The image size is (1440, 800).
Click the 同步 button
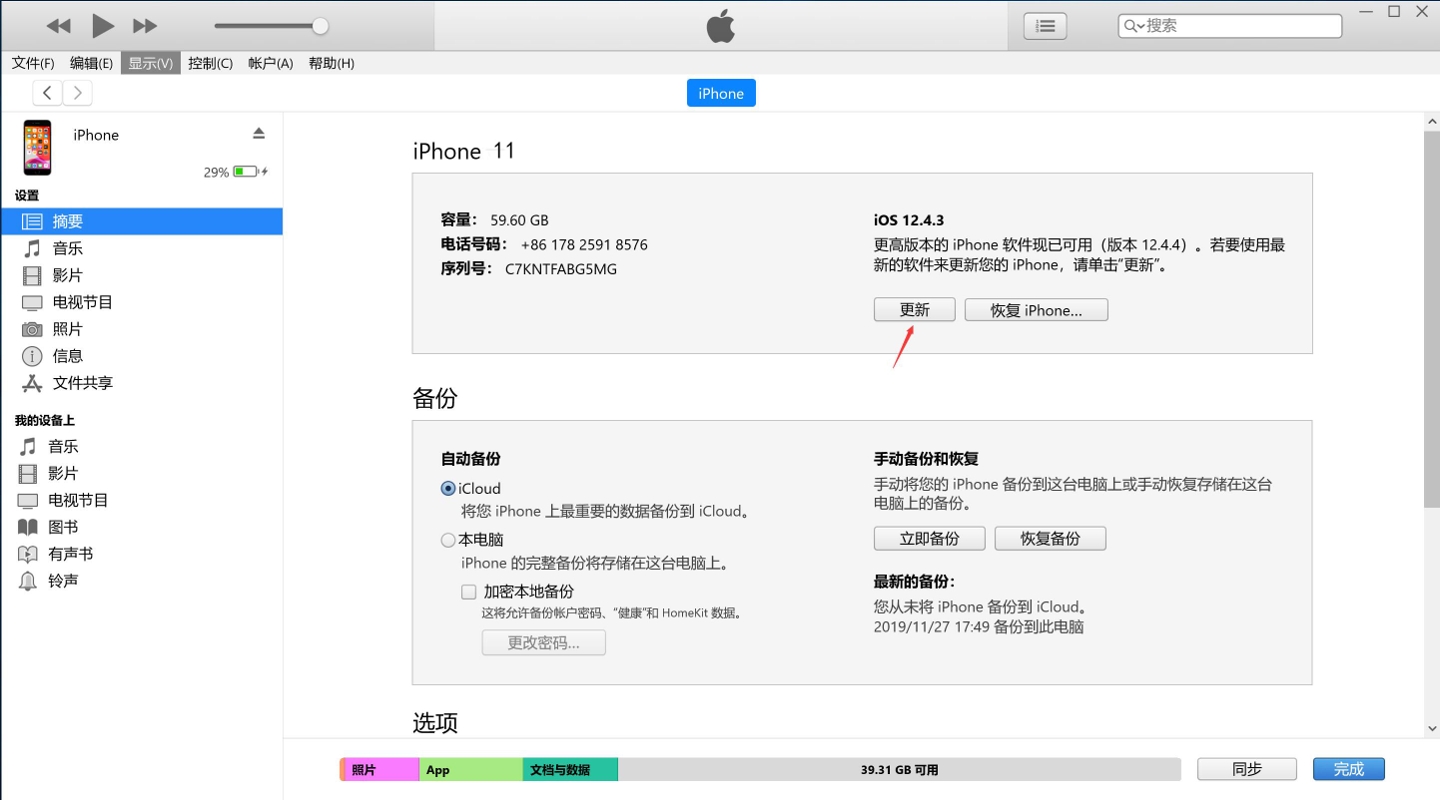tap(1247, 769)
